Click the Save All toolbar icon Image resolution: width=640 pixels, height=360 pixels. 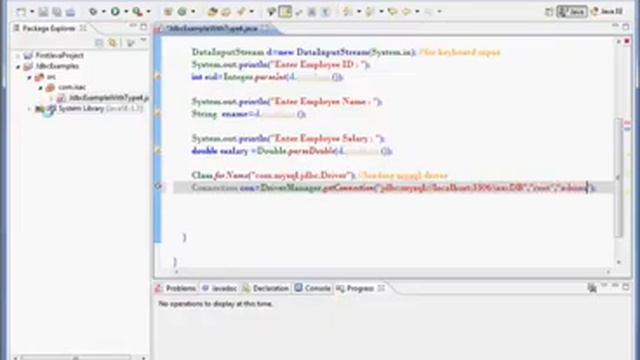coord(57,12)
